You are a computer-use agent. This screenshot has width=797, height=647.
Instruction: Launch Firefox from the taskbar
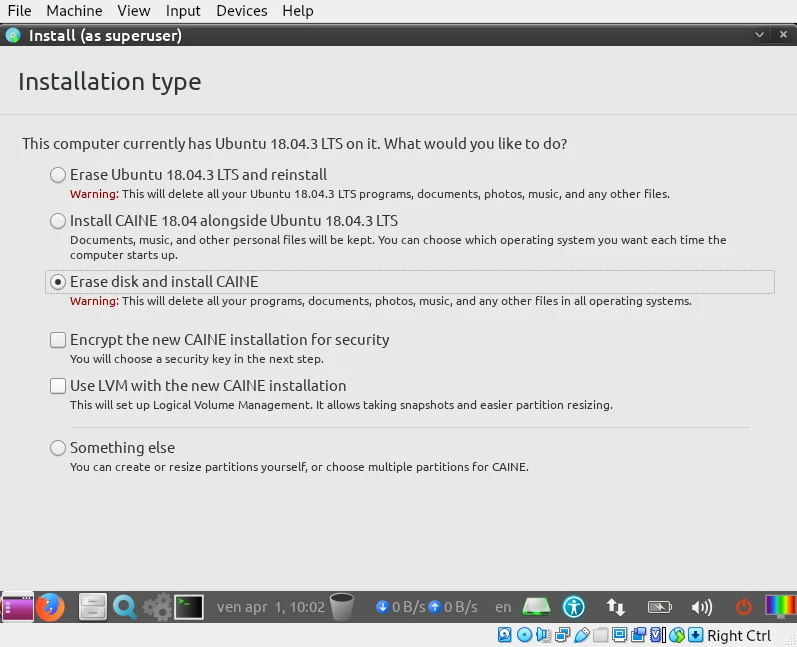[x=50, y=606]
